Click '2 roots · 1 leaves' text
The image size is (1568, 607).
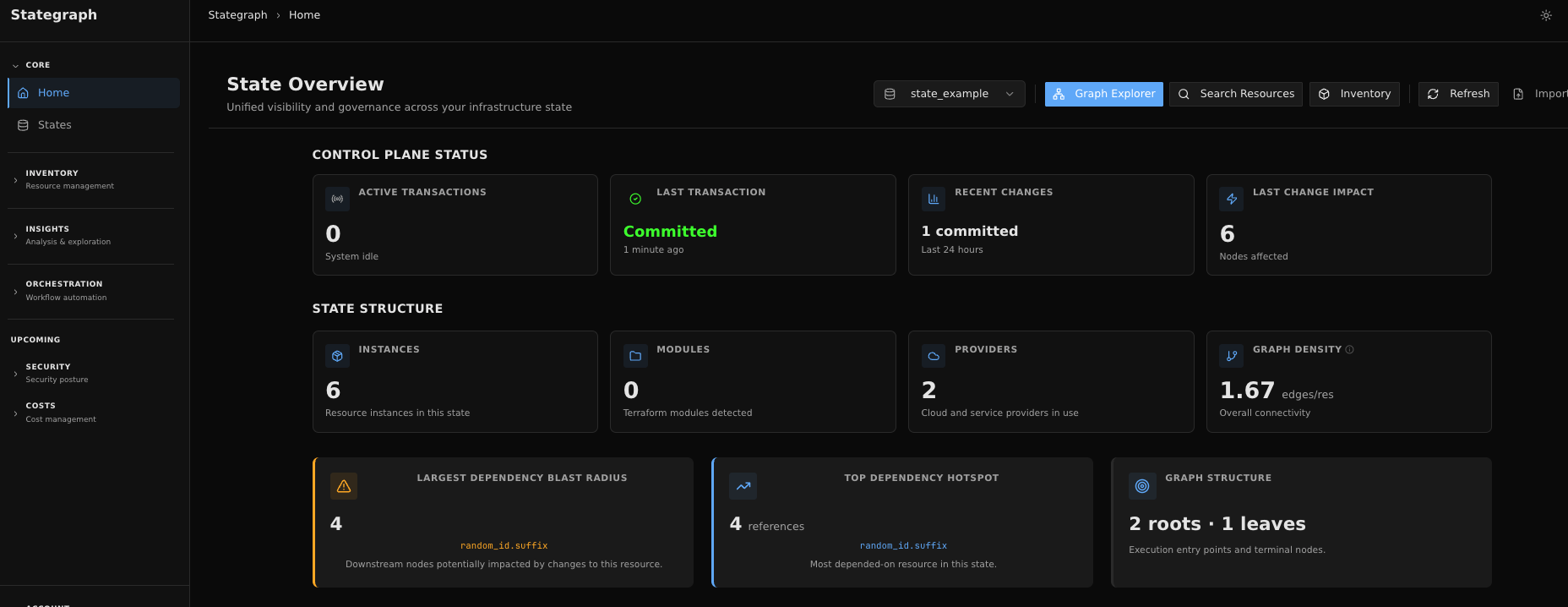(x=1217, y=524)
